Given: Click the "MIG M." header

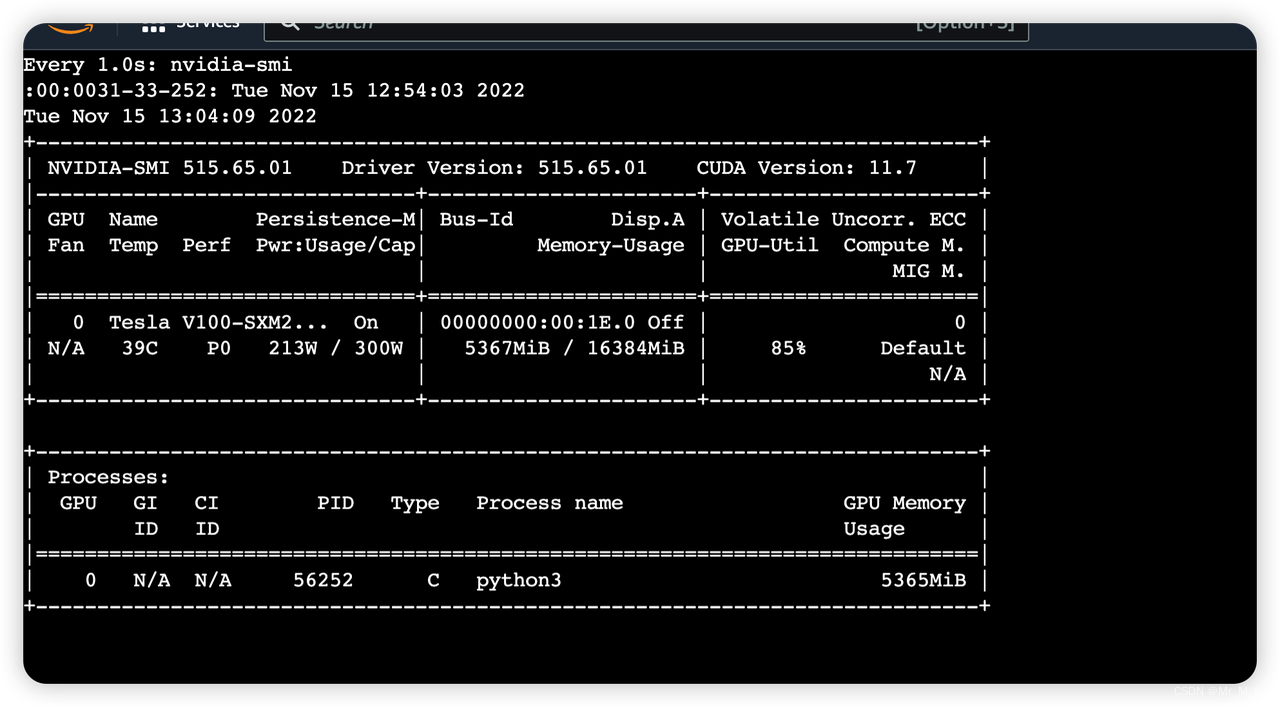Looking at the screenshot, I should (x=929, y=271).
